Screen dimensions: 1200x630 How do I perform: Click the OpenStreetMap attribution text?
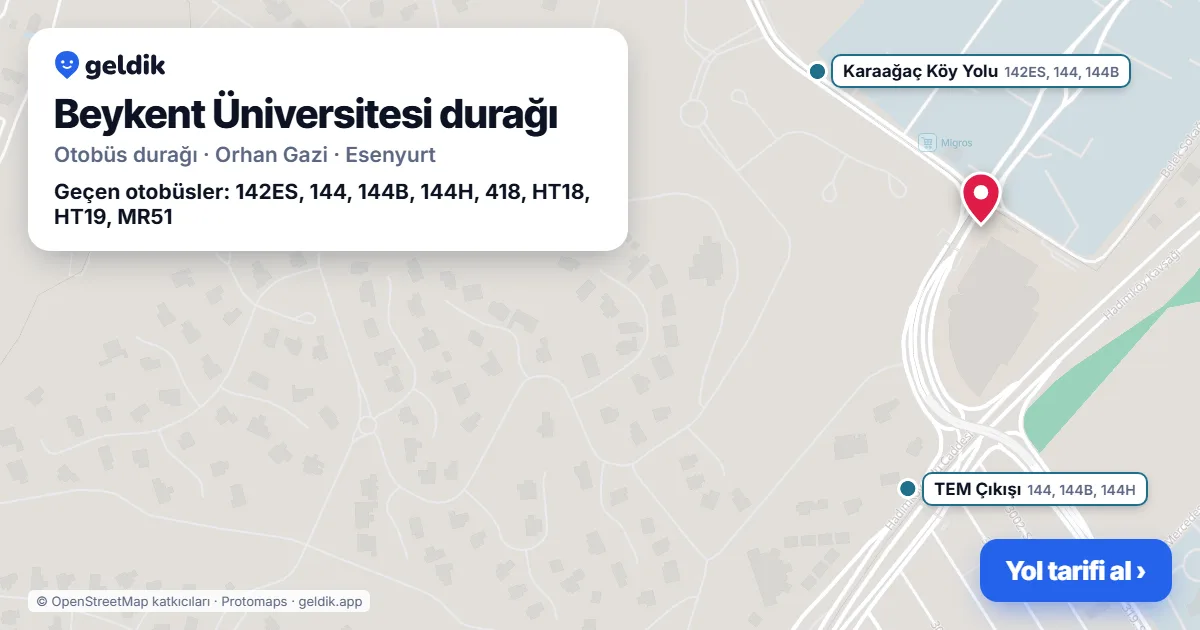coord(199,601)
